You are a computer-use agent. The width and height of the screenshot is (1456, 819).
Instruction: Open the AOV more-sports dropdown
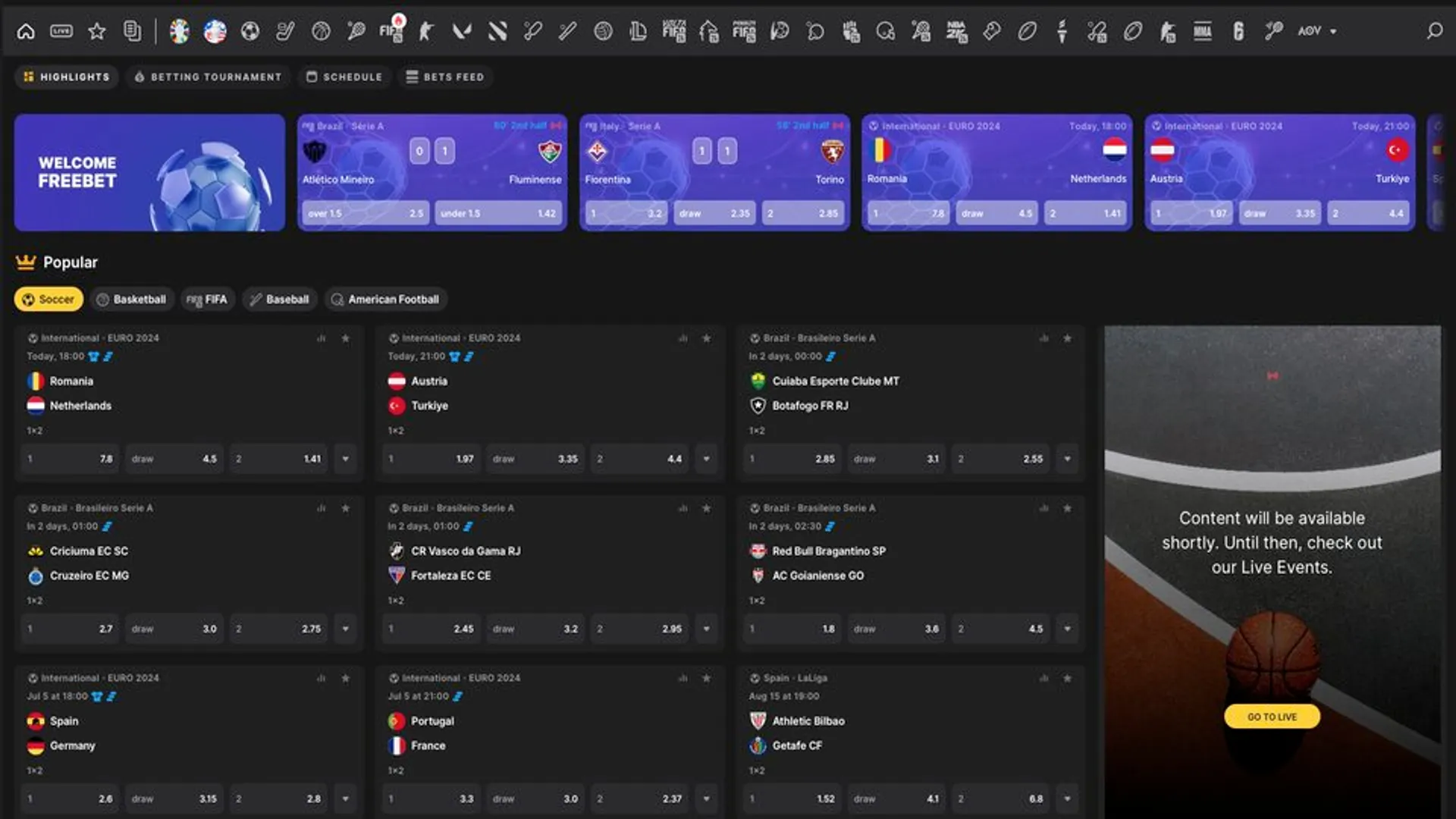pyautogui.click(x=1316, y=31)
